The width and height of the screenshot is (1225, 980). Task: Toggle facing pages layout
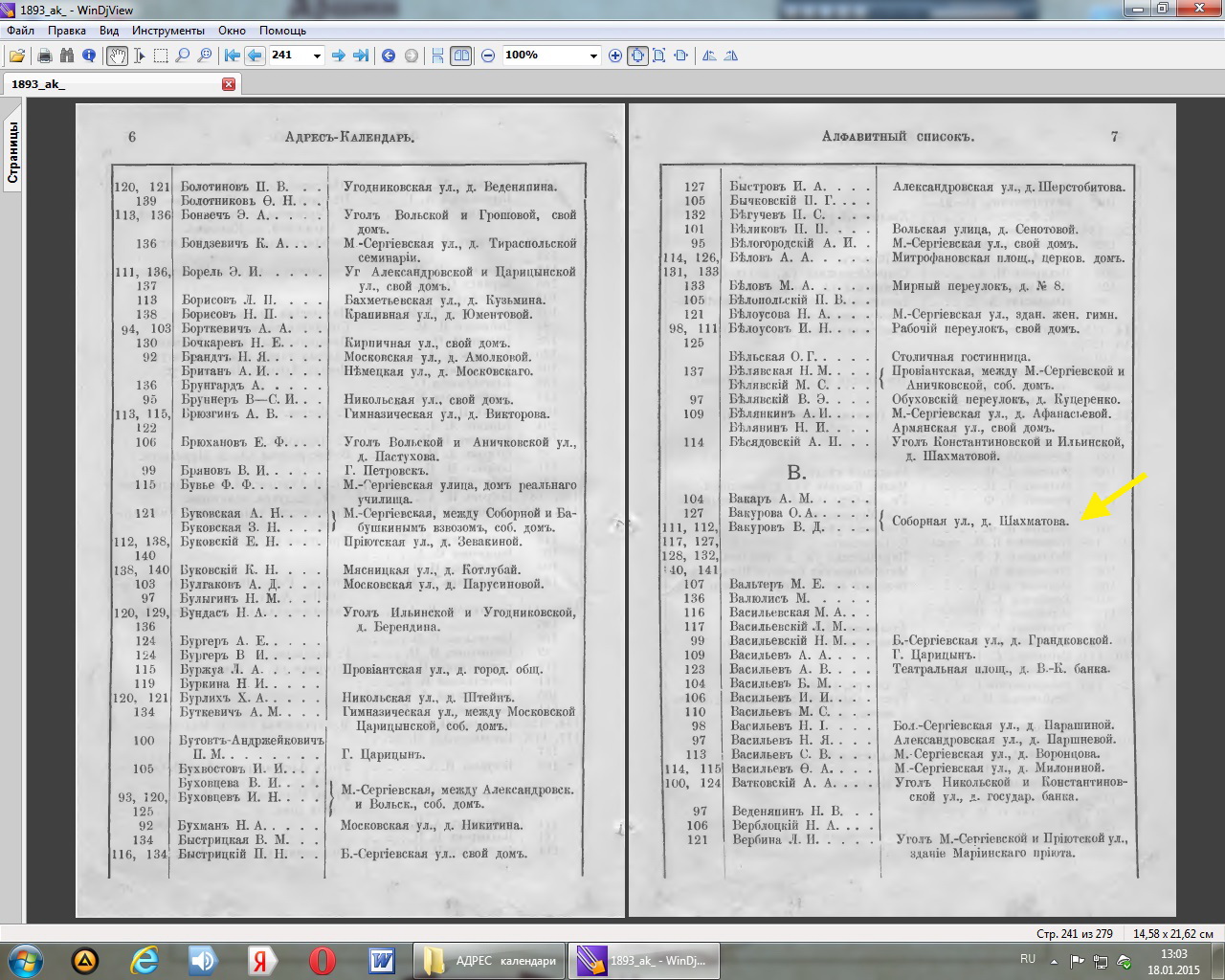point(461,56)
